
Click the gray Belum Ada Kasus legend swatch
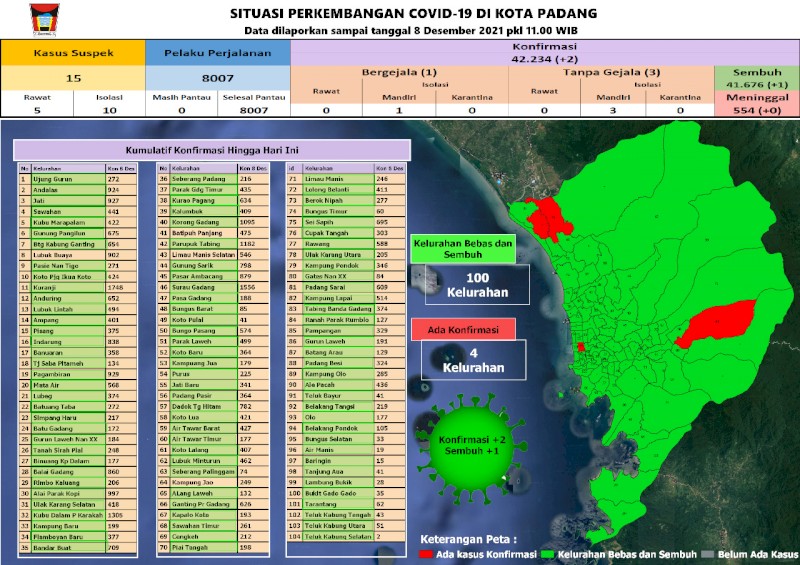click(707, 554)
